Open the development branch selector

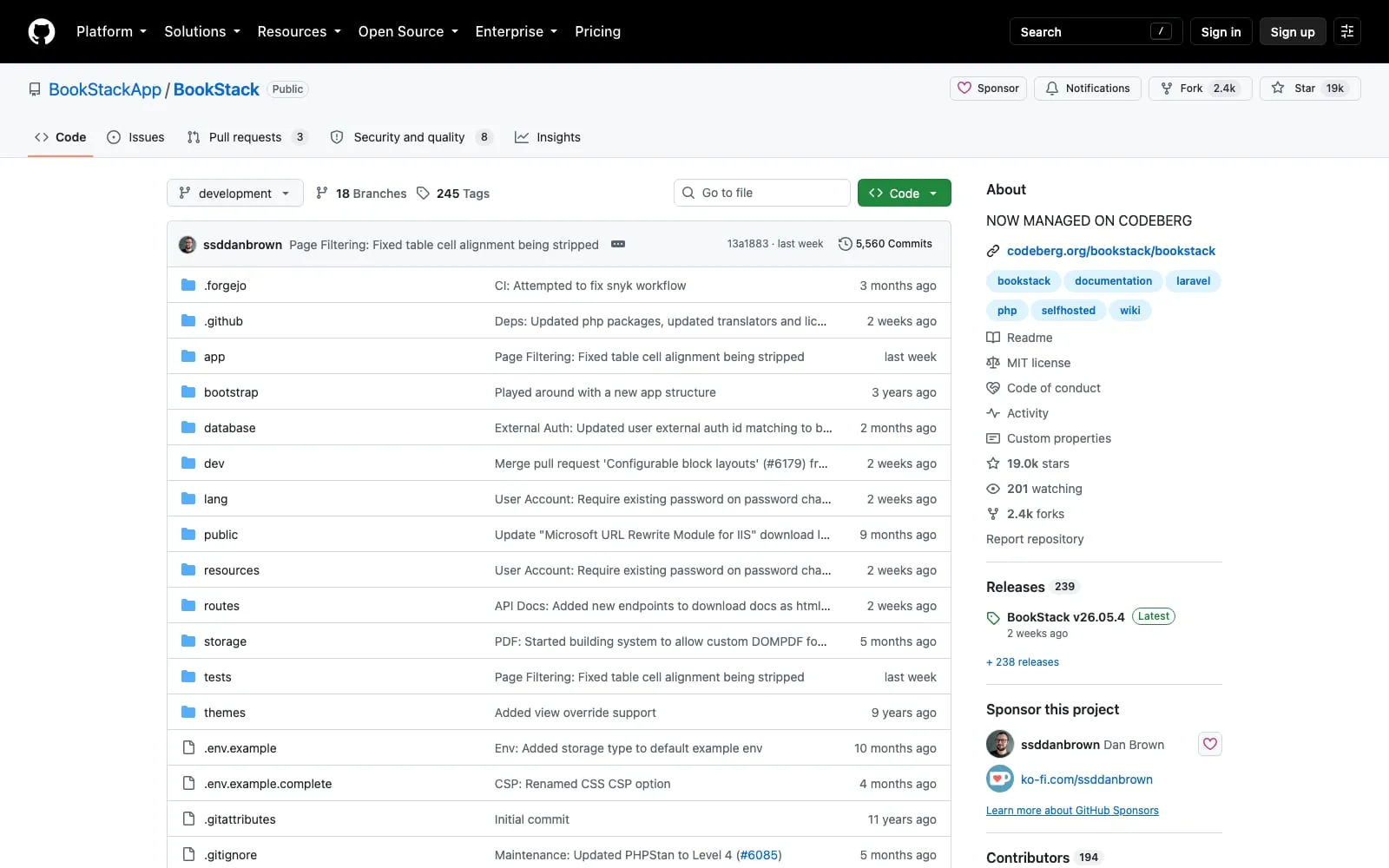pyautogui.click(x=235, y=193)
